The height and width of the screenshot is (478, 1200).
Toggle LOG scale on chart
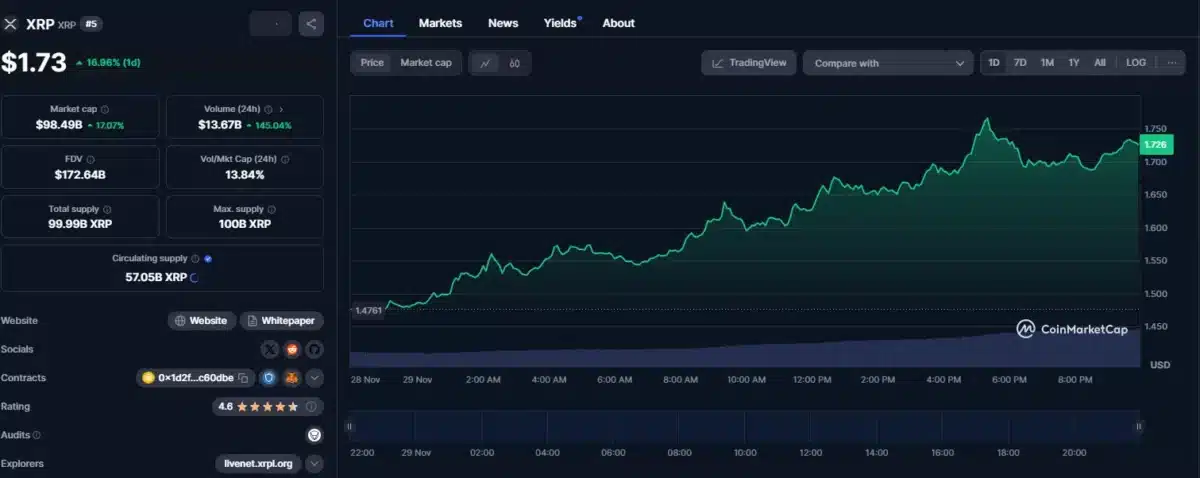tap(1136, 63)
